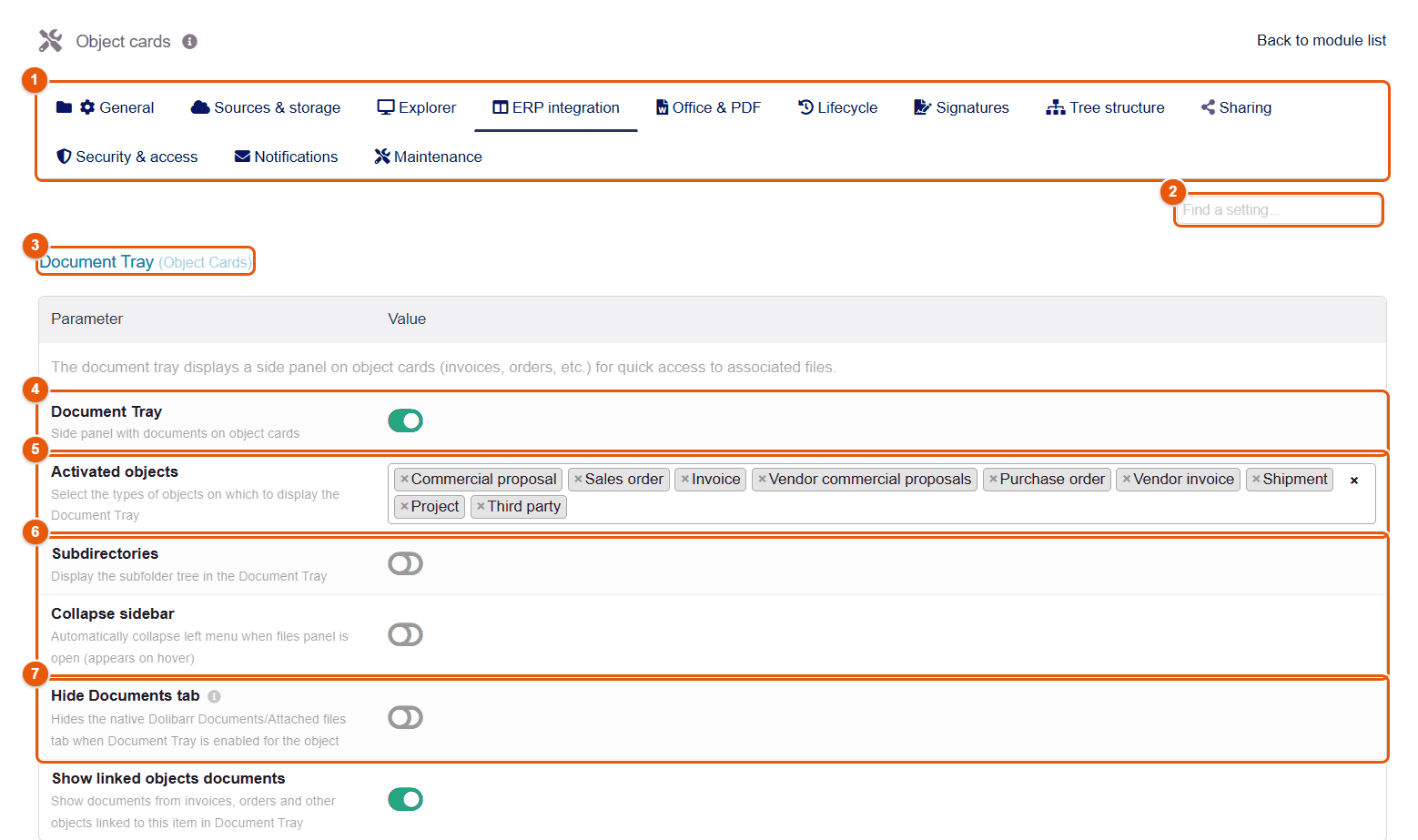Click Back to module list link

1321,41
